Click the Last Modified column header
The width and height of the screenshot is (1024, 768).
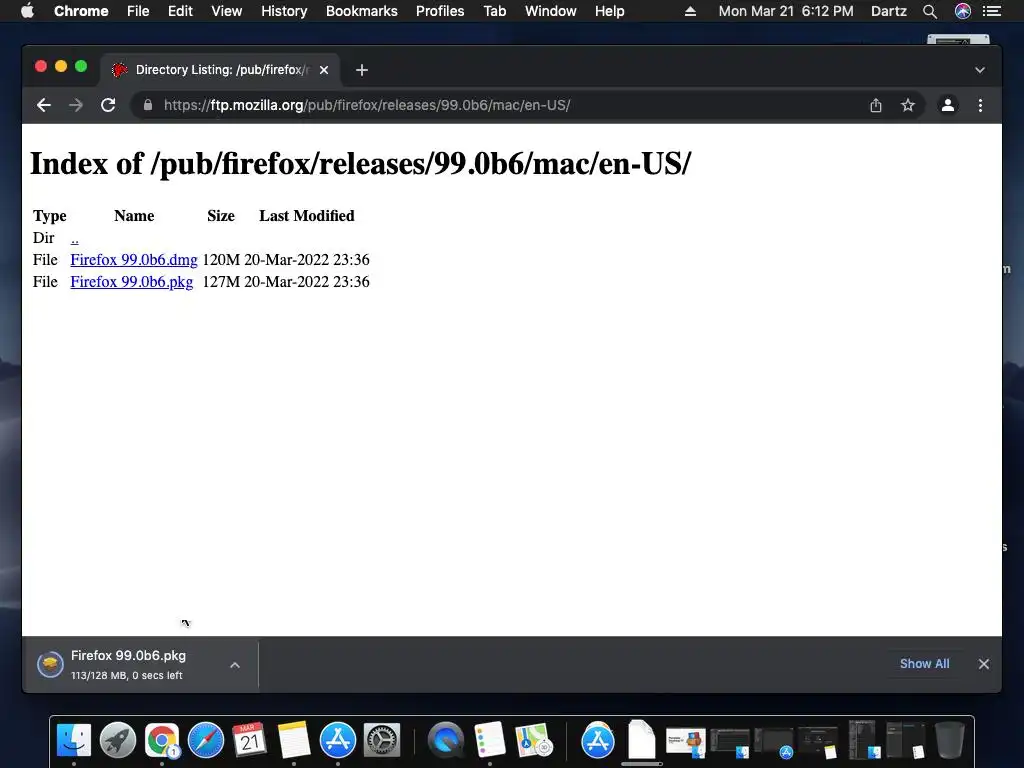[307, 216]
